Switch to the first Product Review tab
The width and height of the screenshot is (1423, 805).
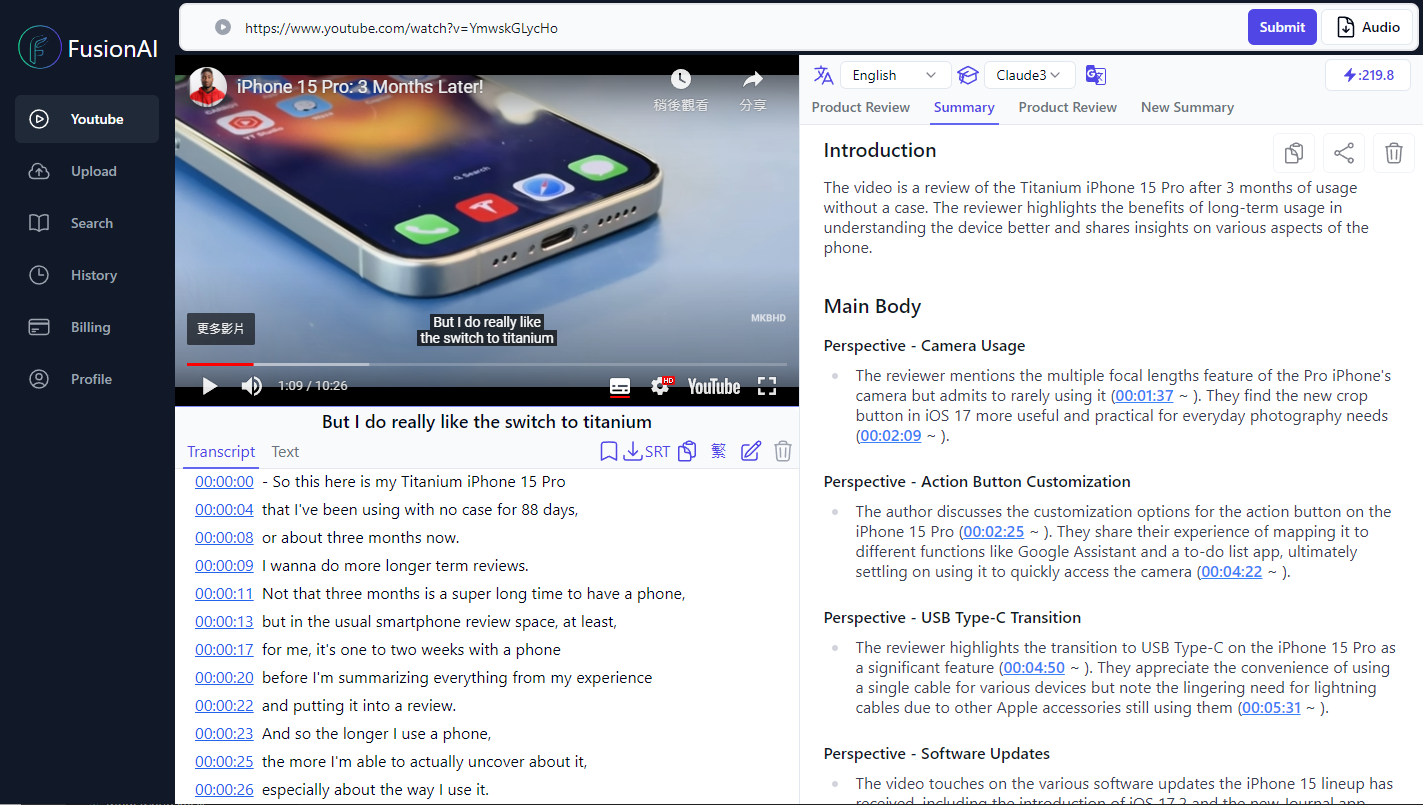click(x=860, y=107)
